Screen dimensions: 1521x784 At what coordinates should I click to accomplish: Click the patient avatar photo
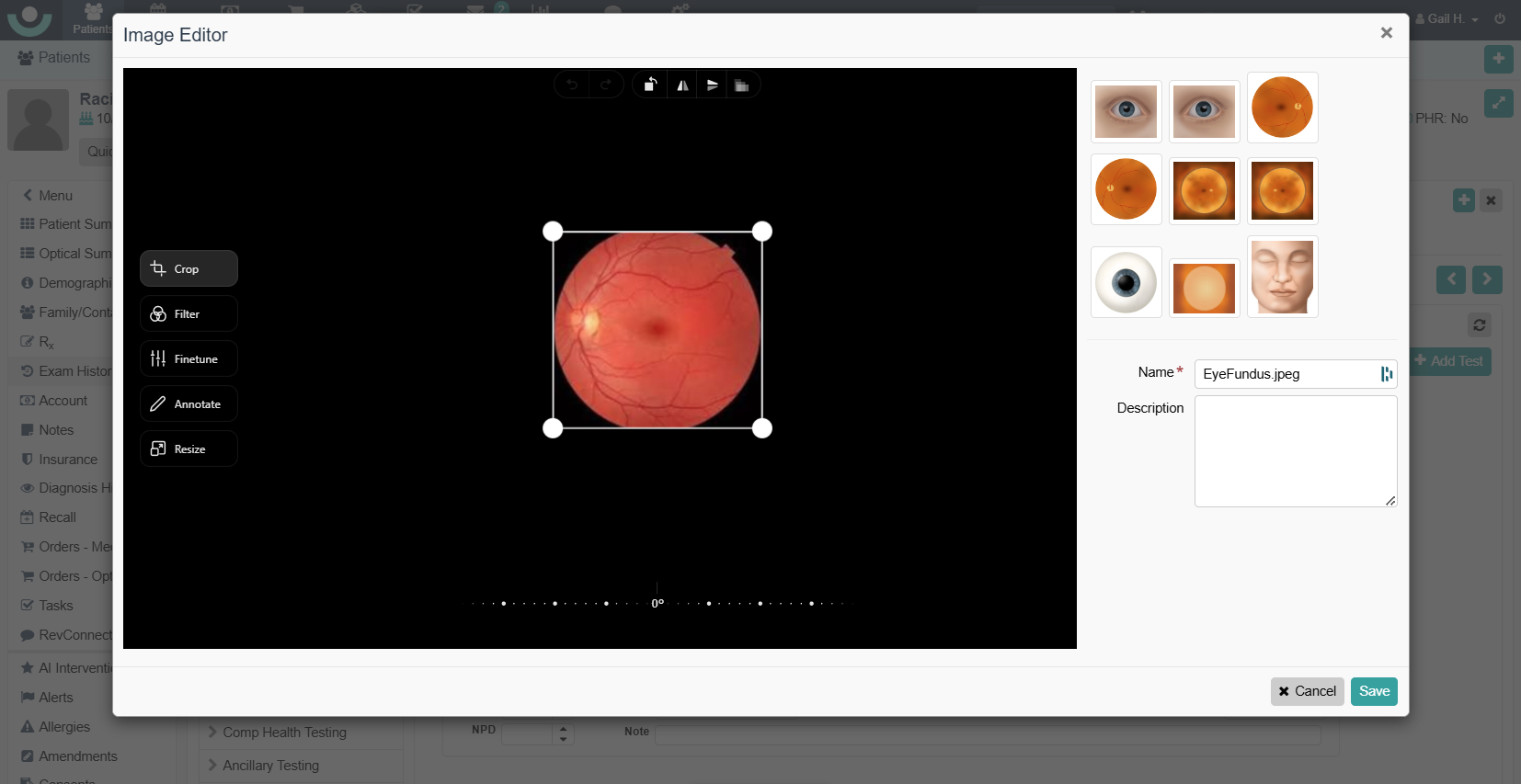[x=39, y=119]
